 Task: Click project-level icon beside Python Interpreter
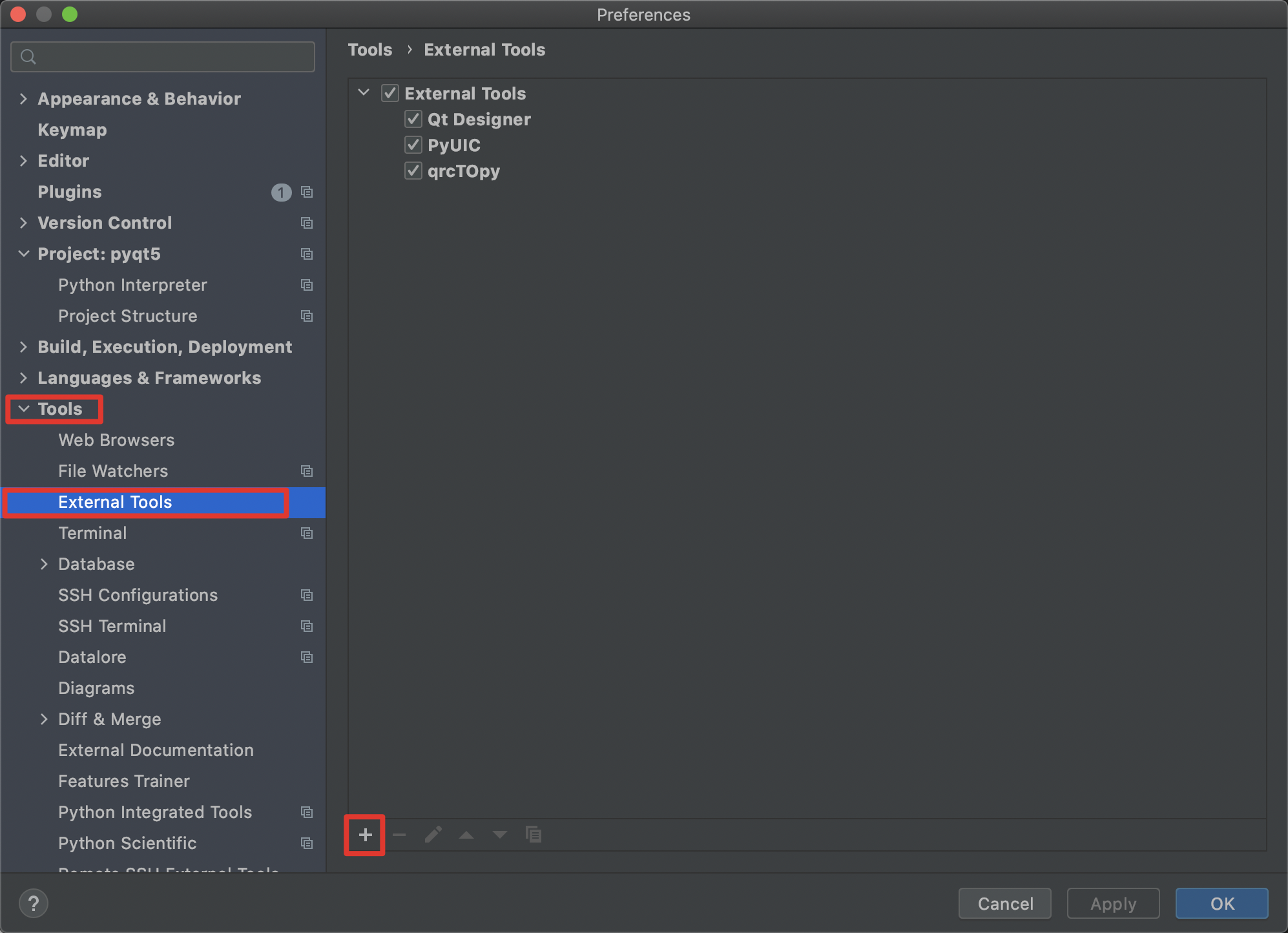click(x=307, y=285)
